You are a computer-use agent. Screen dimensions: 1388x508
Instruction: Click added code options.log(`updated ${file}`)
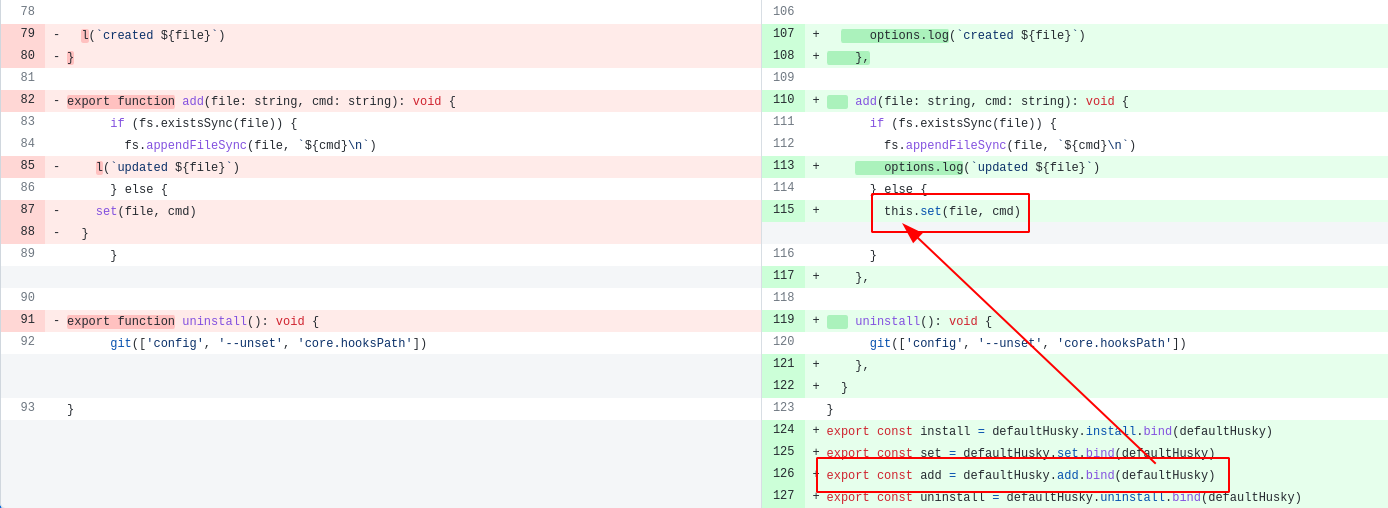(992, 168)
